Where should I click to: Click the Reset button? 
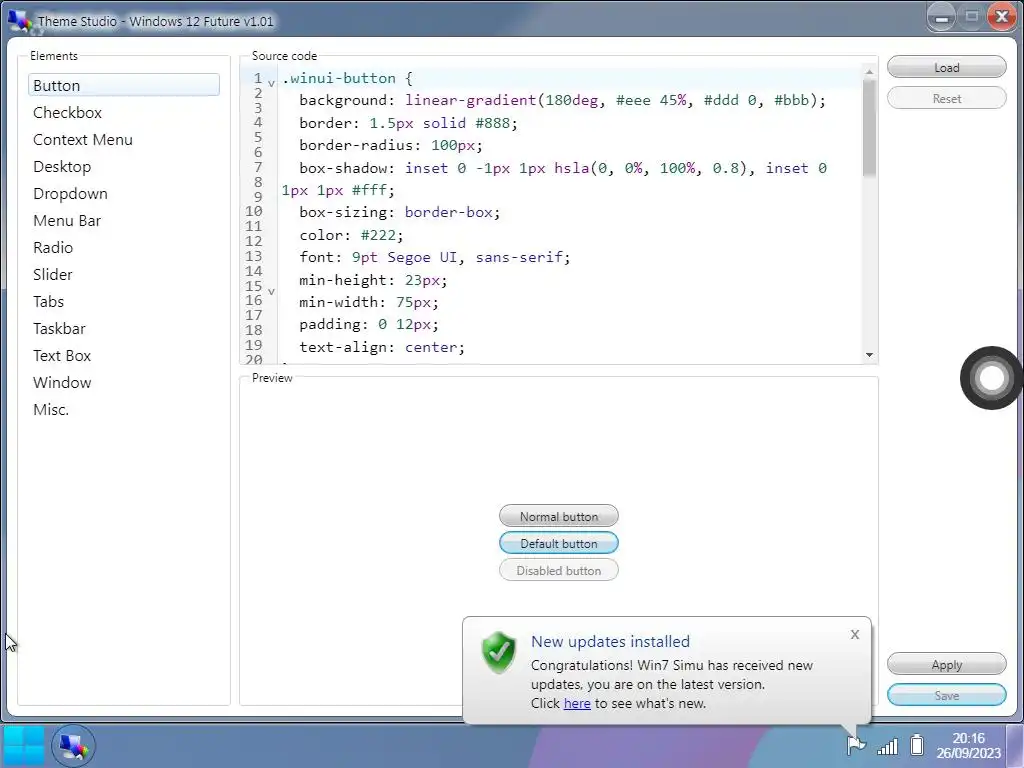[x=946, y=99]
